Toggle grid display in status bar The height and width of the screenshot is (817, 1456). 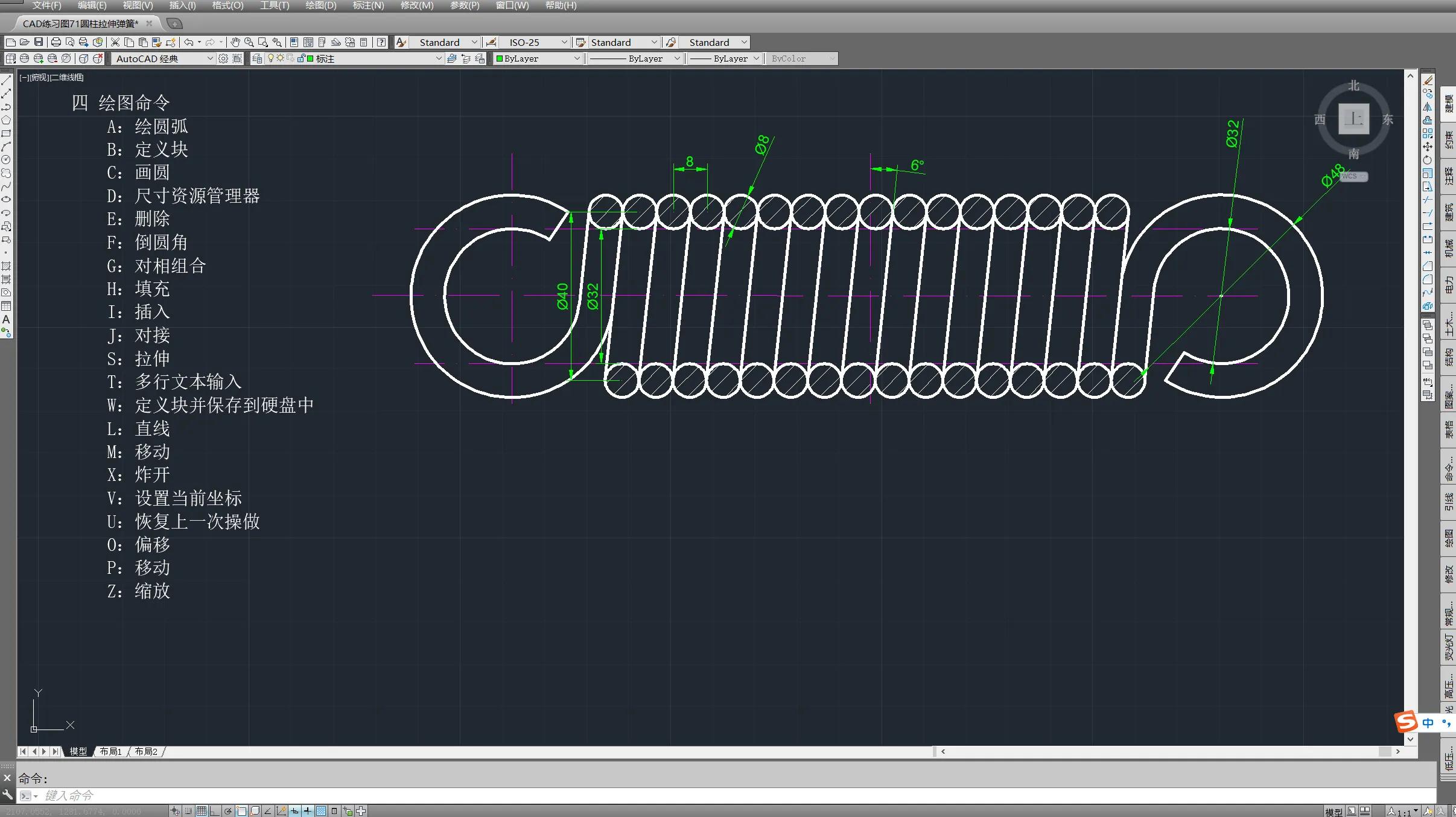point(202,811)
